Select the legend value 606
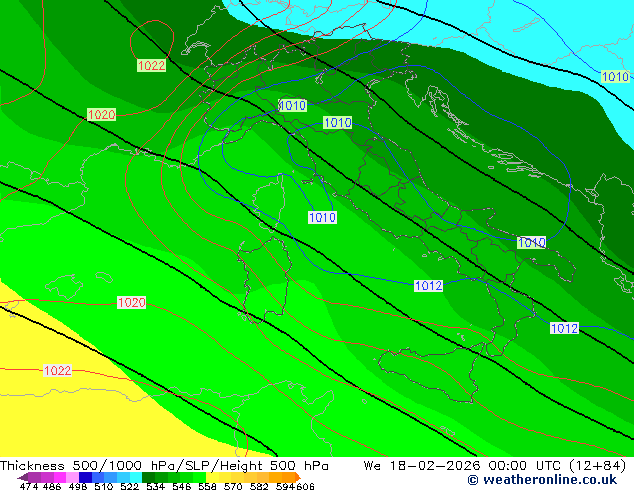634x490 pixels. [305, 486]
